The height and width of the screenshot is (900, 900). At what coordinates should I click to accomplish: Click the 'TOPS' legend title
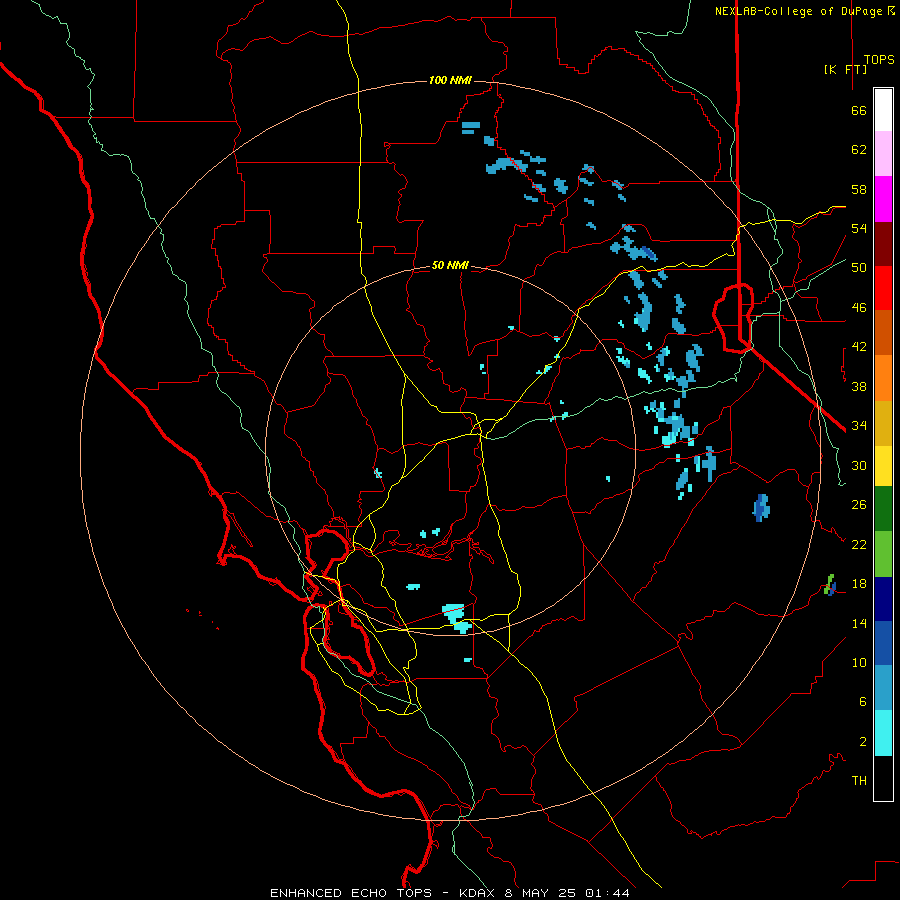coord(879,60)
